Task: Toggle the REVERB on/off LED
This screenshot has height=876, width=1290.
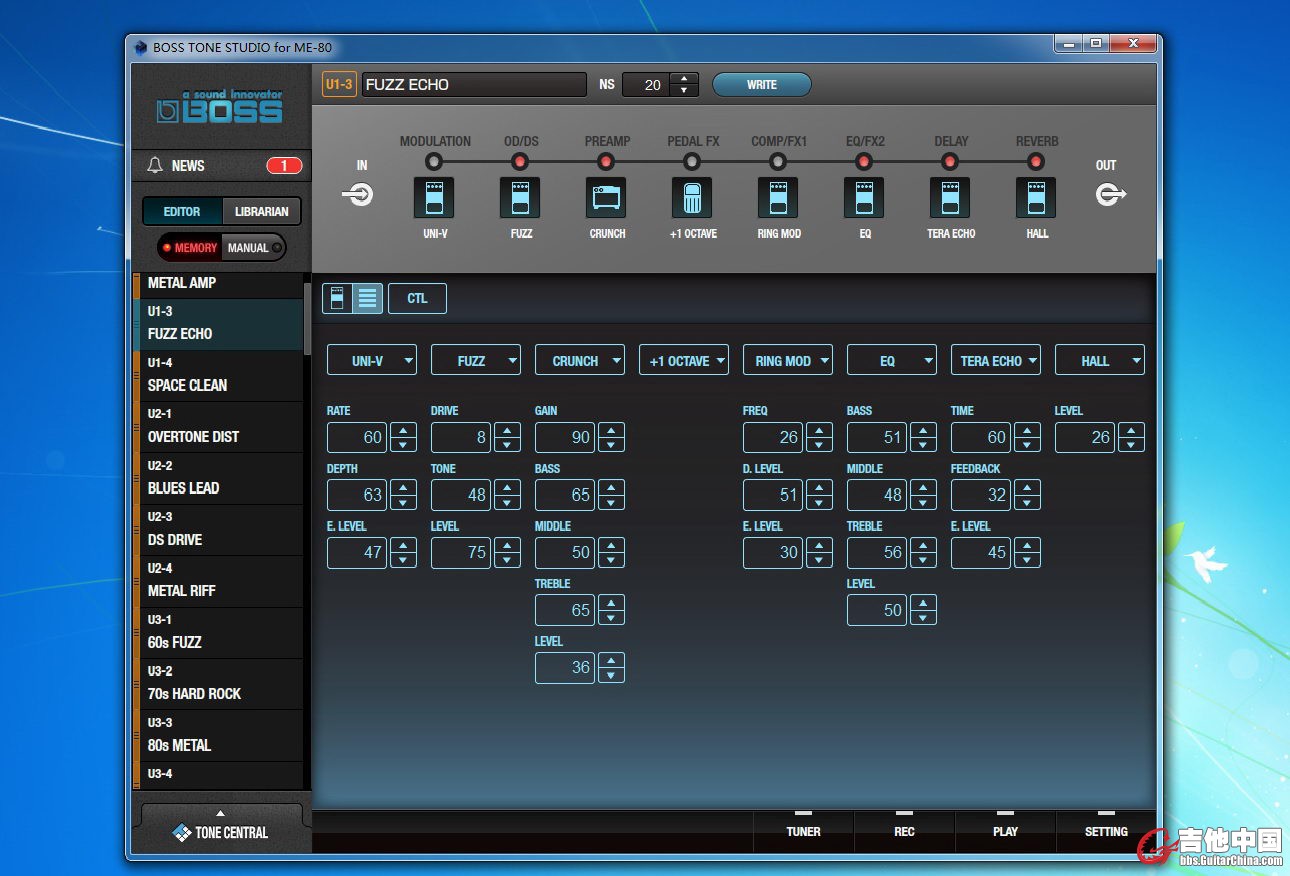Action: pyautogui.click(x=1036, y=161)
